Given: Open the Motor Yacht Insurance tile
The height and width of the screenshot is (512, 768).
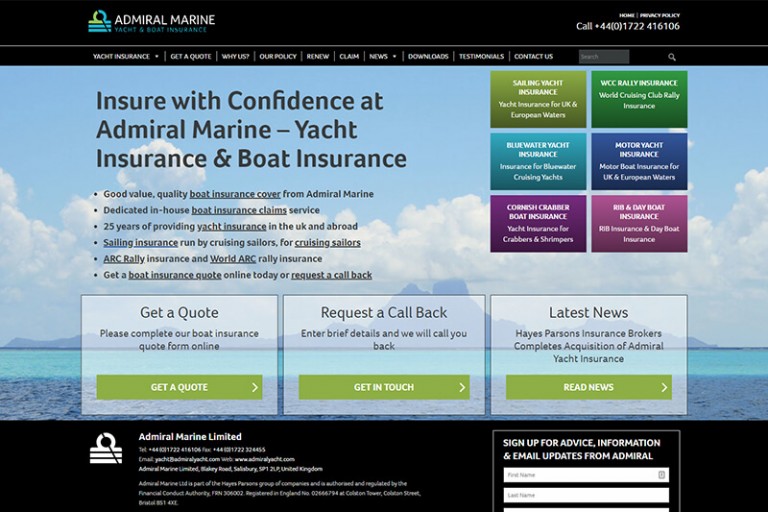Looking at the screenshot, I should pyautogui.click(x=639, y=161).
